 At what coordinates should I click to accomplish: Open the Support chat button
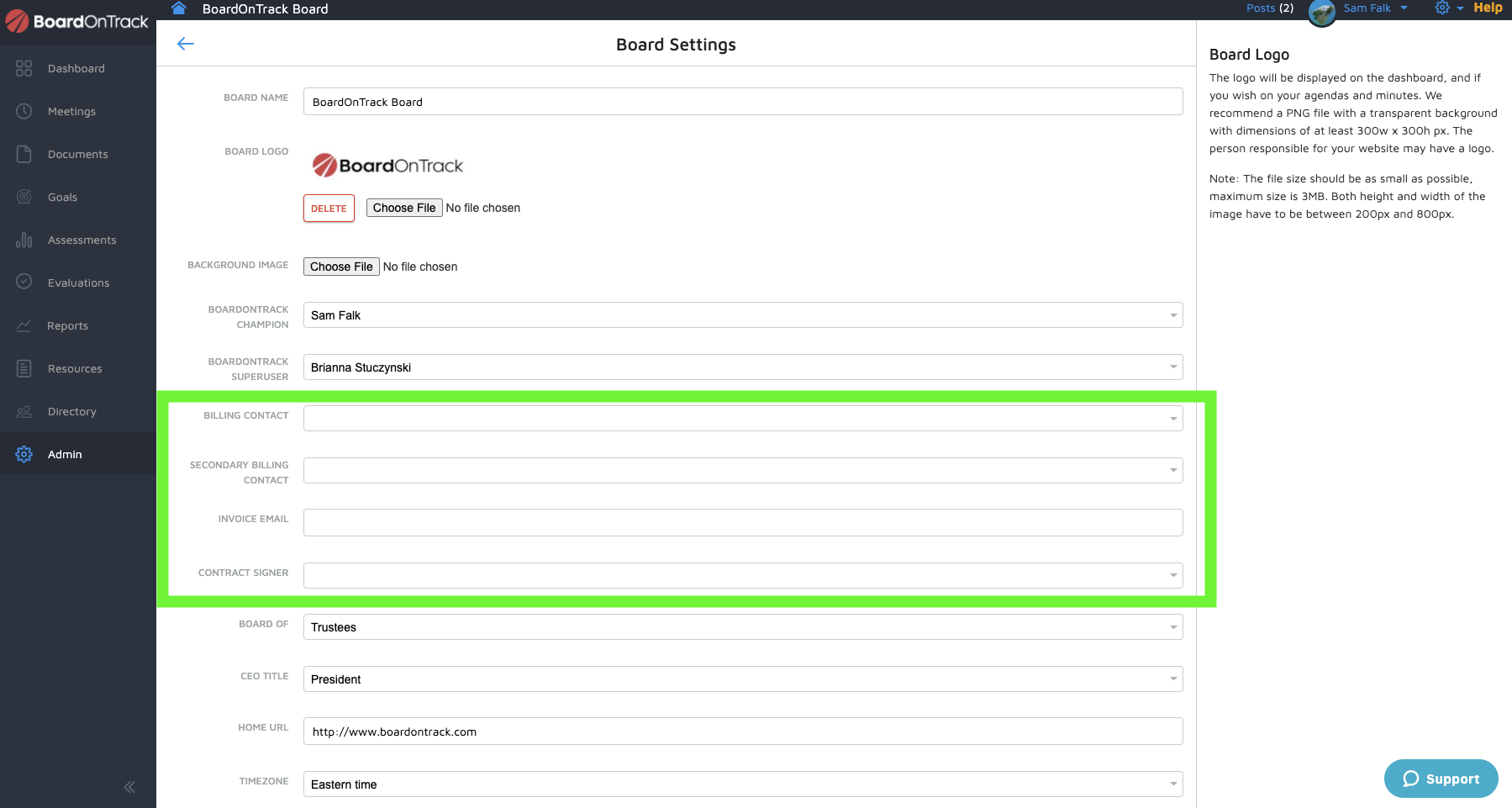(1441, 779)
